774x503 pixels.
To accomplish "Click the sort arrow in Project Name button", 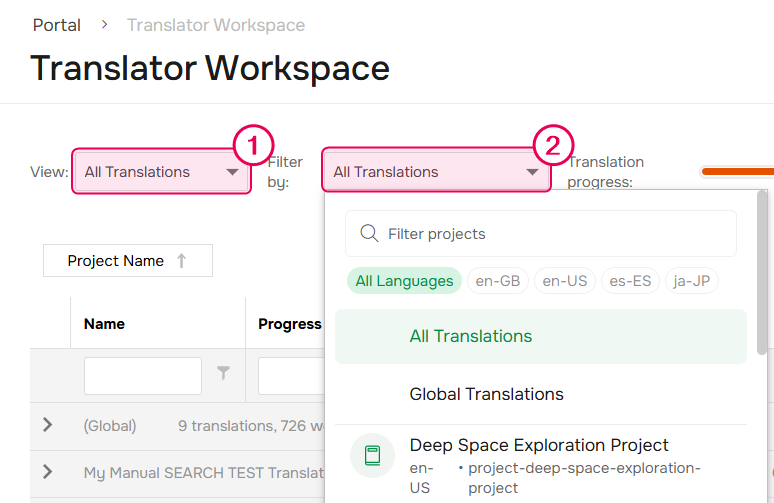I will (181, 260).
